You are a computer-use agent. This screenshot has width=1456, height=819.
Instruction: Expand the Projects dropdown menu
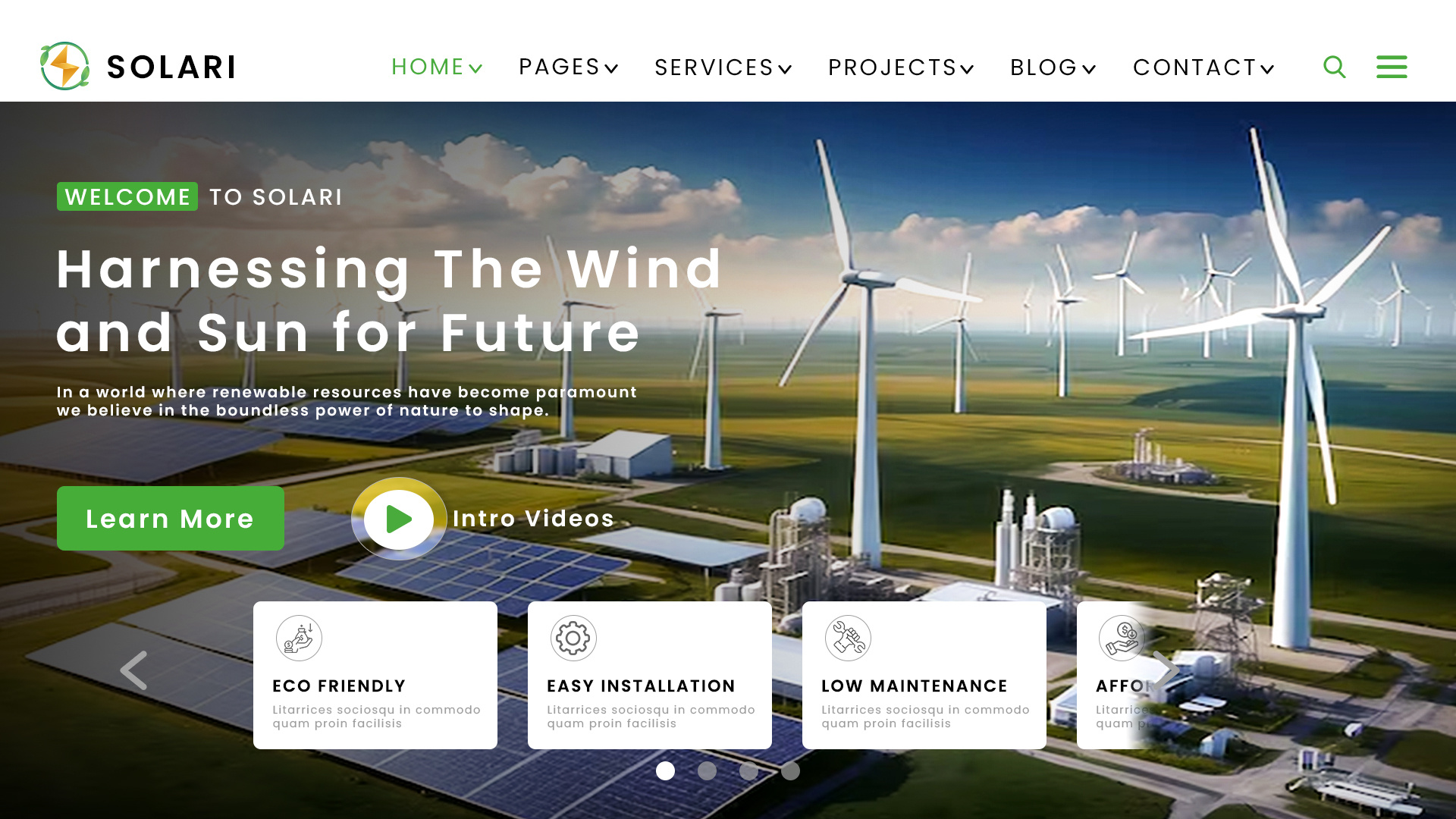pos(900,67)
